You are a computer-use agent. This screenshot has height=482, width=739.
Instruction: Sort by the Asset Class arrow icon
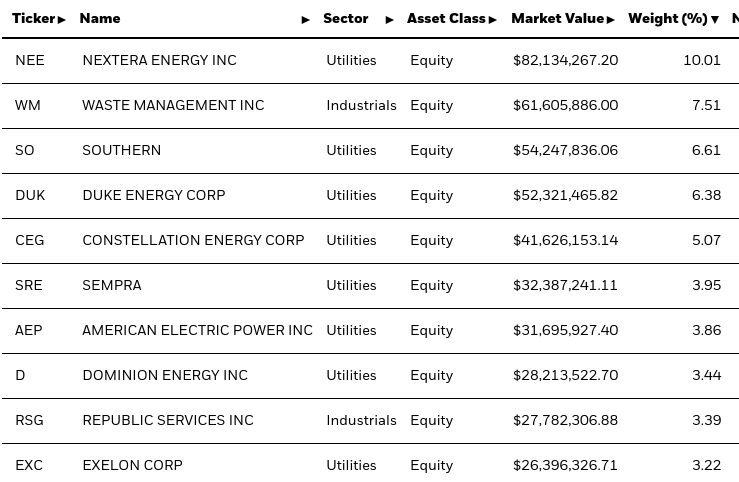(x=493, y=20)
